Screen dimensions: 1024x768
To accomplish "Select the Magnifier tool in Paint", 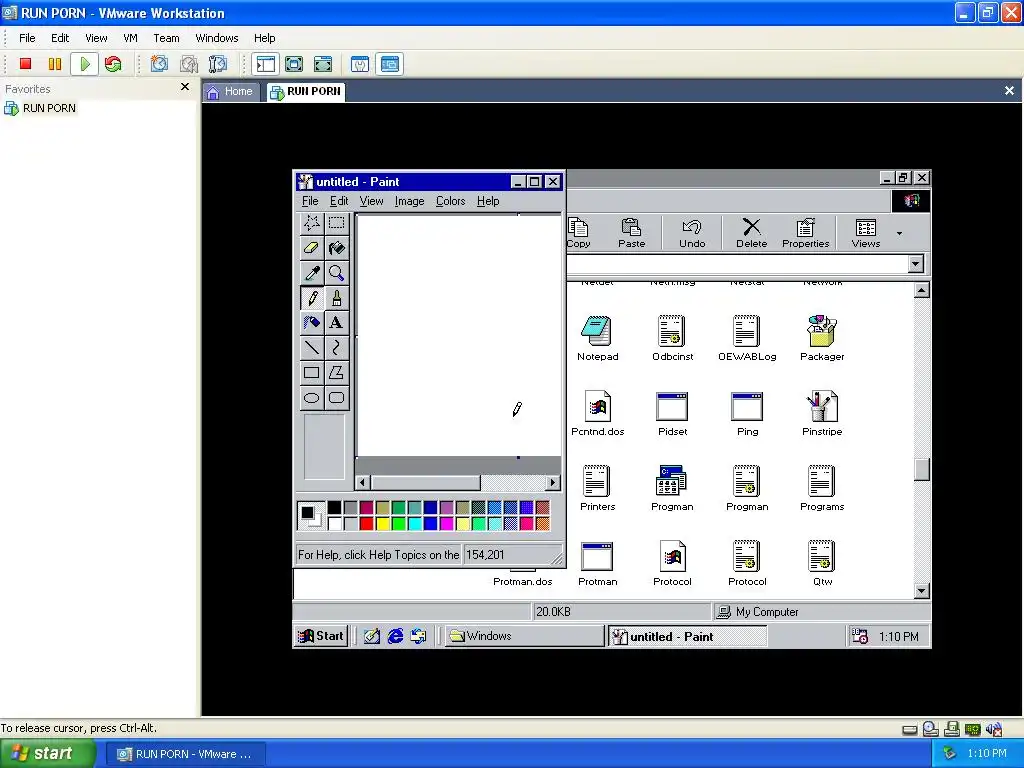I will pos(336,273).
